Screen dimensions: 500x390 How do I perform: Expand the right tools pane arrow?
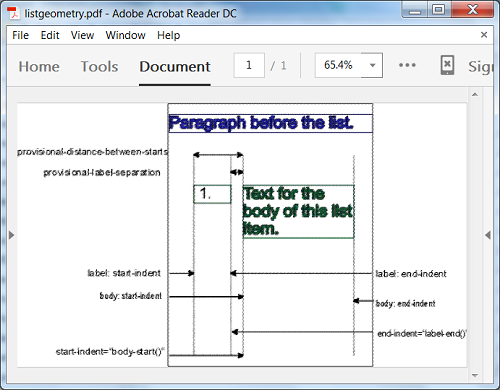click(488, 235)
